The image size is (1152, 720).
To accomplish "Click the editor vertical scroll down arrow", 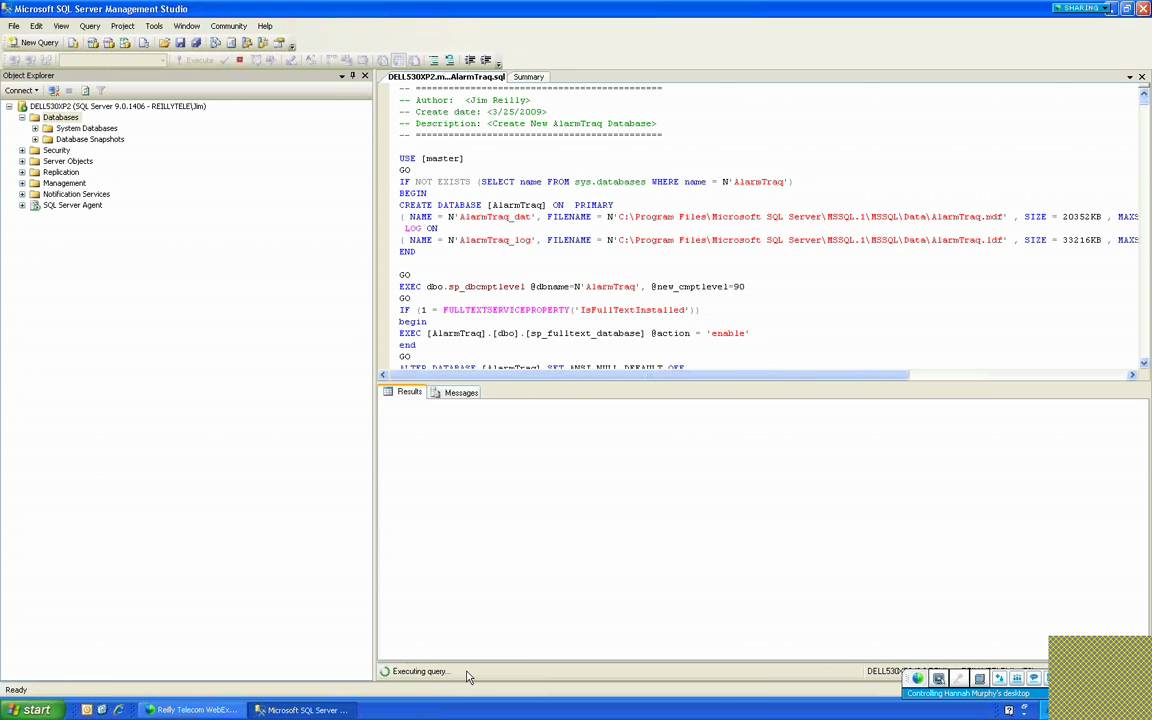I will pyautogui.click(x=1144, y=363).
